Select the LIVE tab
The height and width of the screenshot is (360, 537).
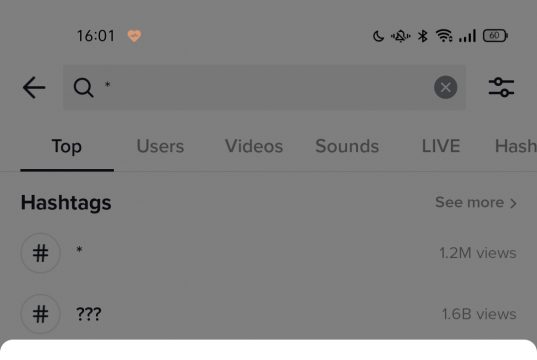point(441,146)
